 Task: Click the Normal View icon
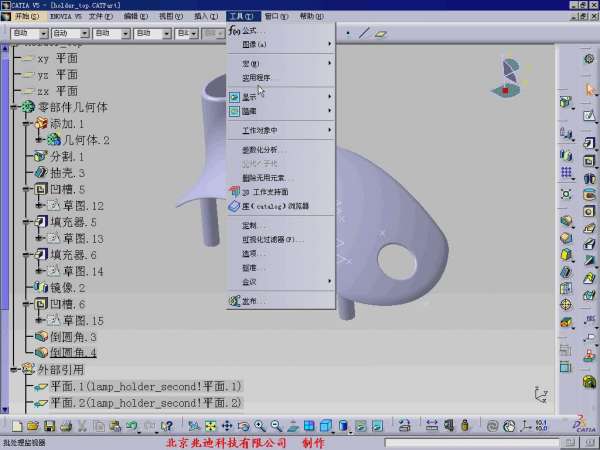pyautogui.click(x=293, y=426)
